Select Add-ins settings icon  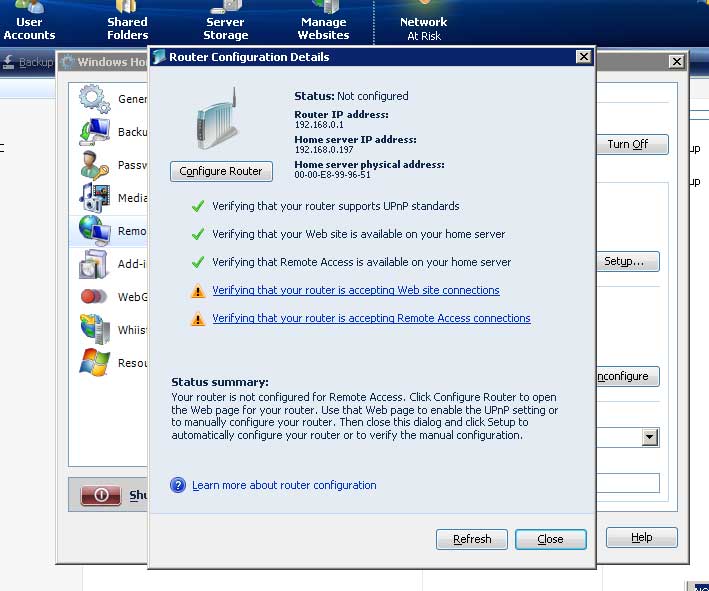point(94,264)
